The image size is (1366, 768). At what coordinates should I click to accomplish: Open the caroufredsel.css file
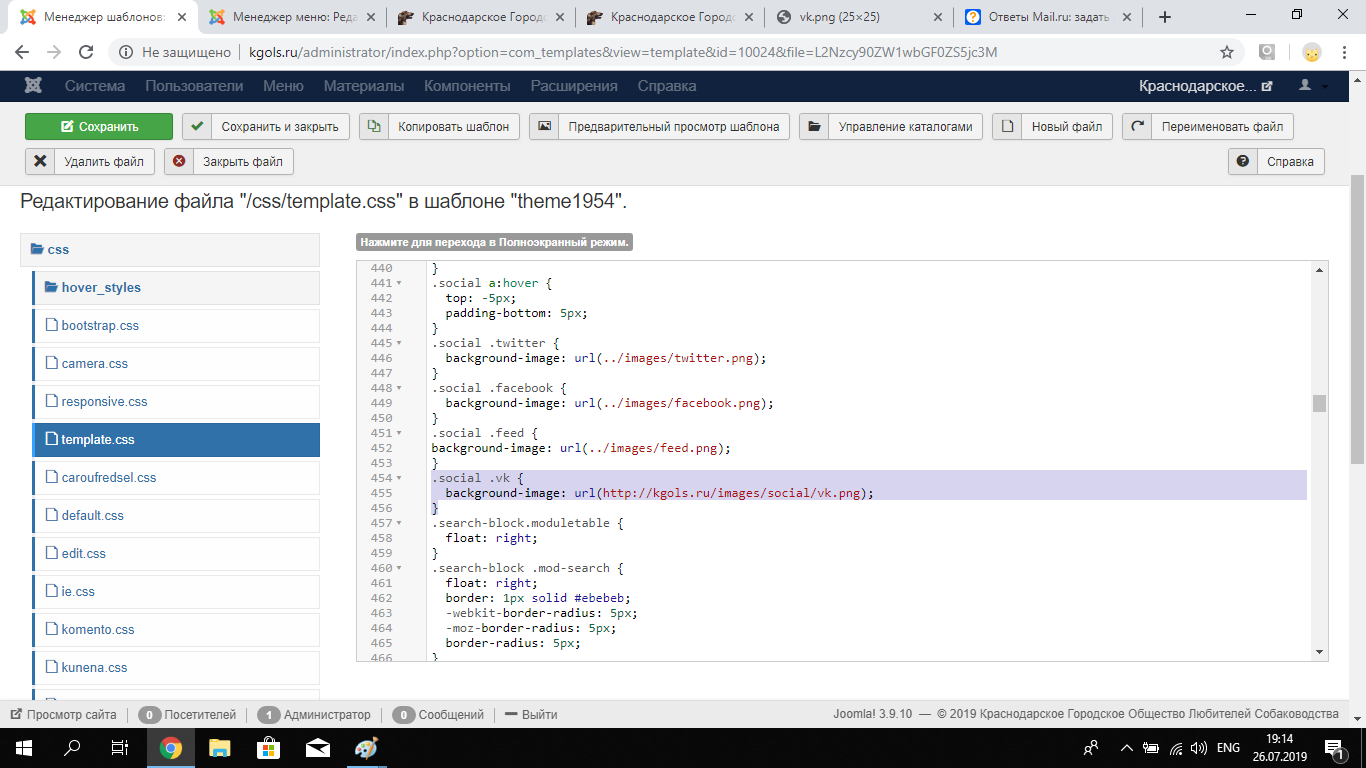tap(177, 478)
